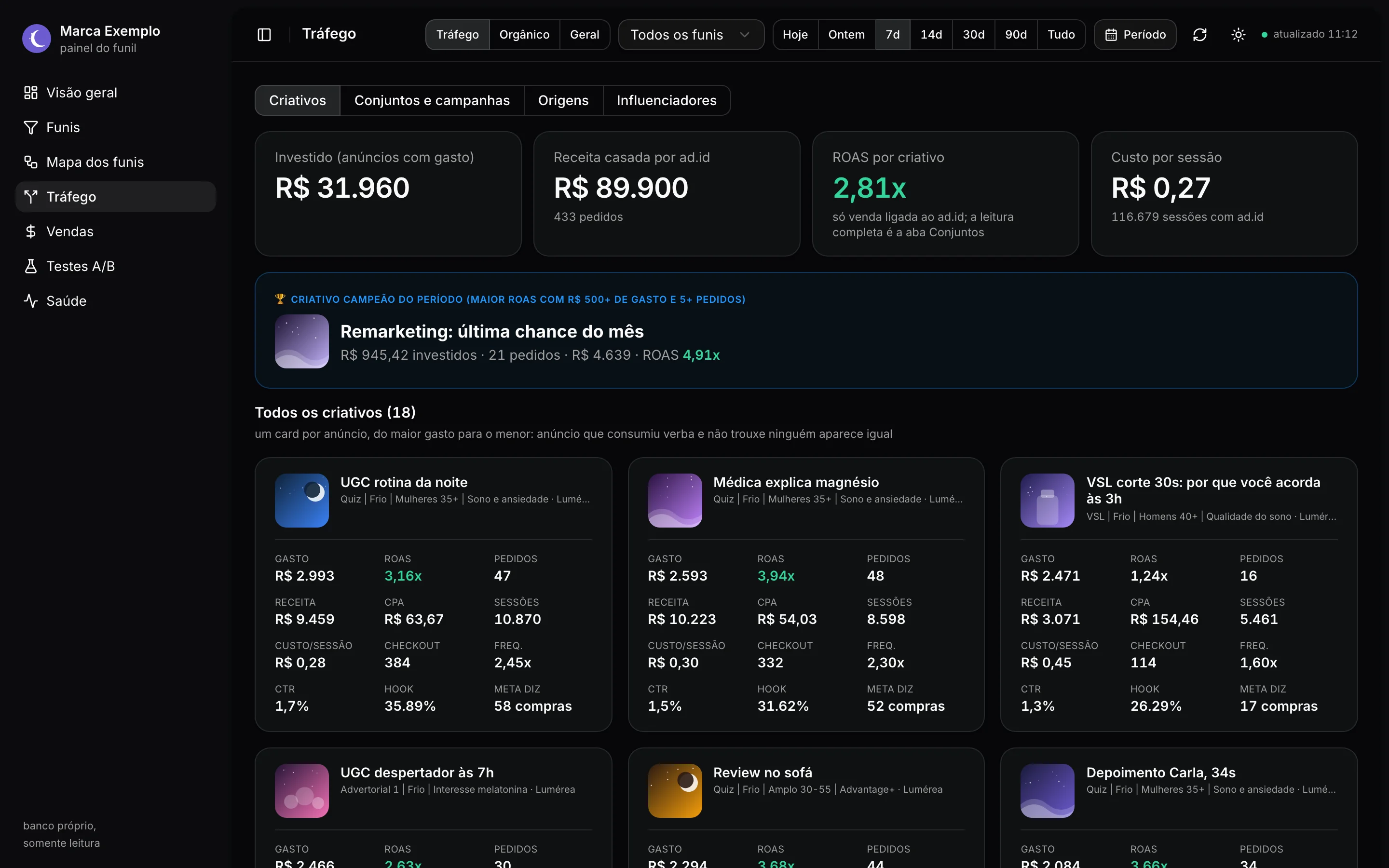Set date range to Ontem

coord(846,34)
